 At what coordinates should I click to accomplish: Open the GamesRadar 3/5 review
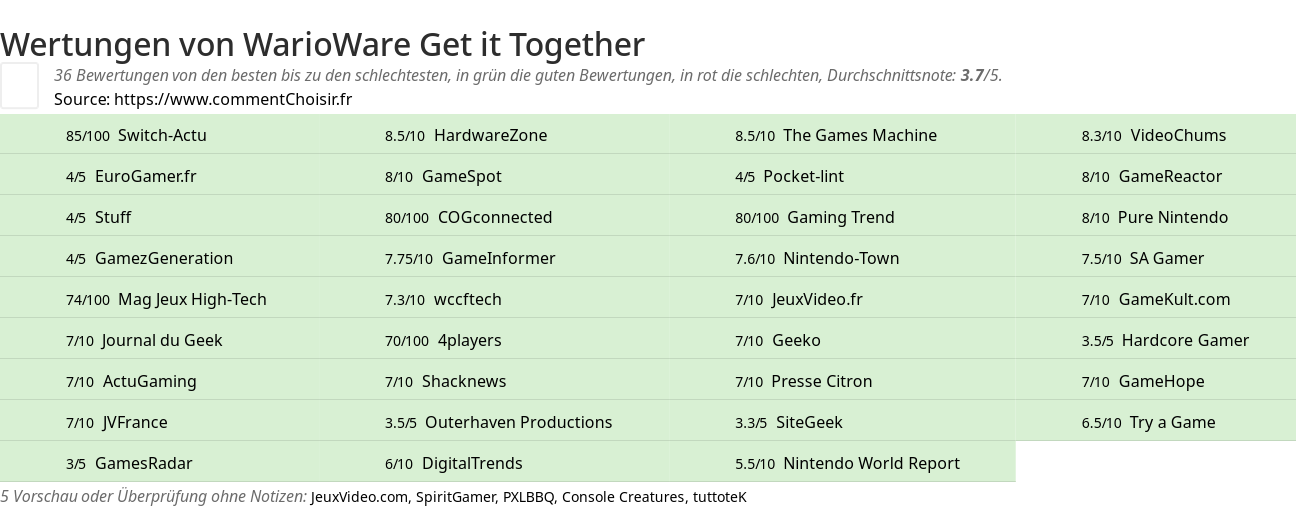pyautogui.click(x=129, y=463)
